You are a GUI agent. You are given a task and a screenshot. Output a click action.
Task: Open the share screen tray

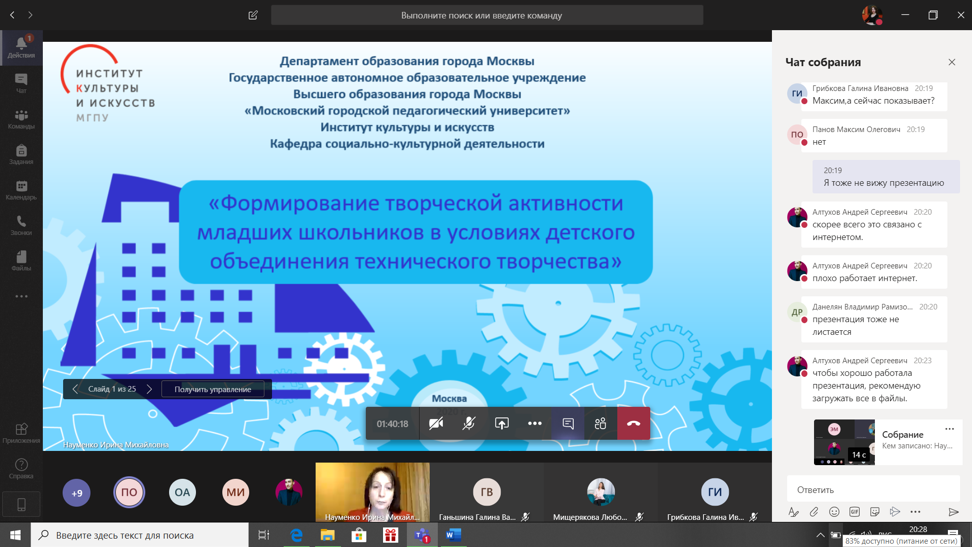click(x=501, y=424)
